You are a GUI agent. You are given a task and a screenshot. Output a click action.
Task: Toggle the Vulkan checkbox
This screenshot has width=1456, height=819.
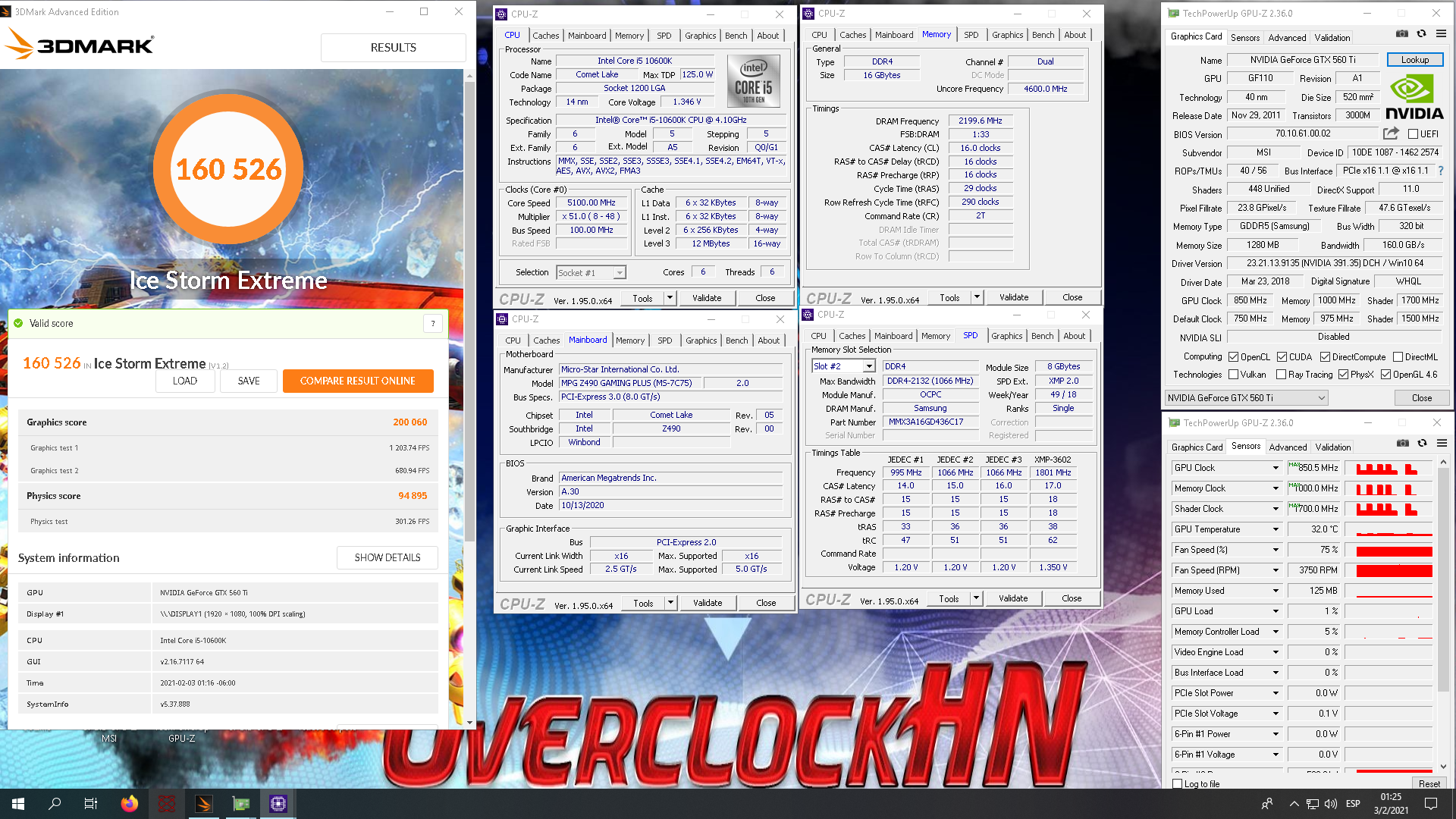click(1234, 375)
